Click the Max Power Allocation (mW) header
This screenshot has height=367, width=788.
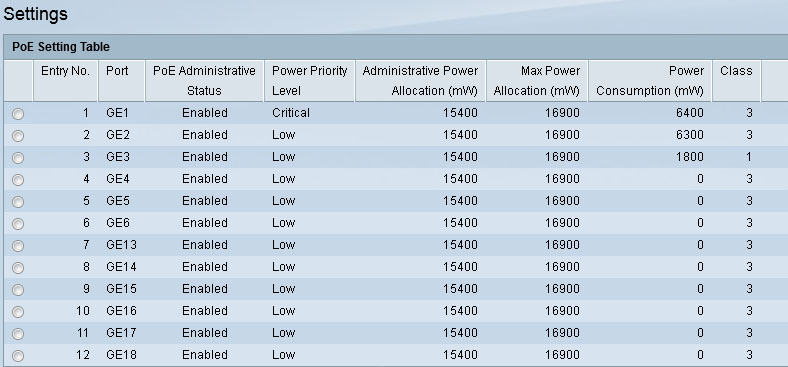pos(537,80)
